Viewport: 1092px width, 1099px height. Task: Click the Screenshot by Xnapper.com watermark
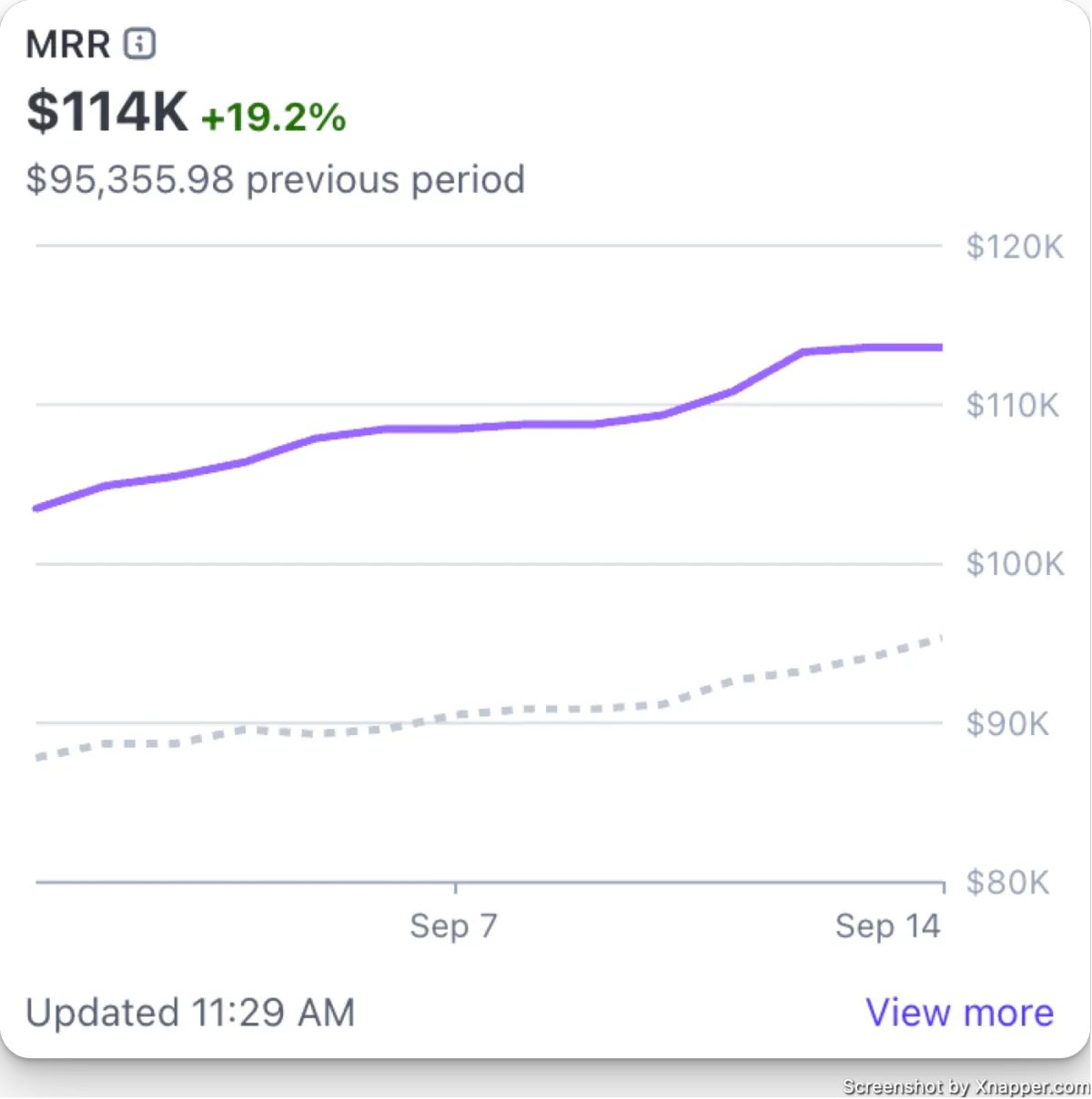tap(966, 1087)
